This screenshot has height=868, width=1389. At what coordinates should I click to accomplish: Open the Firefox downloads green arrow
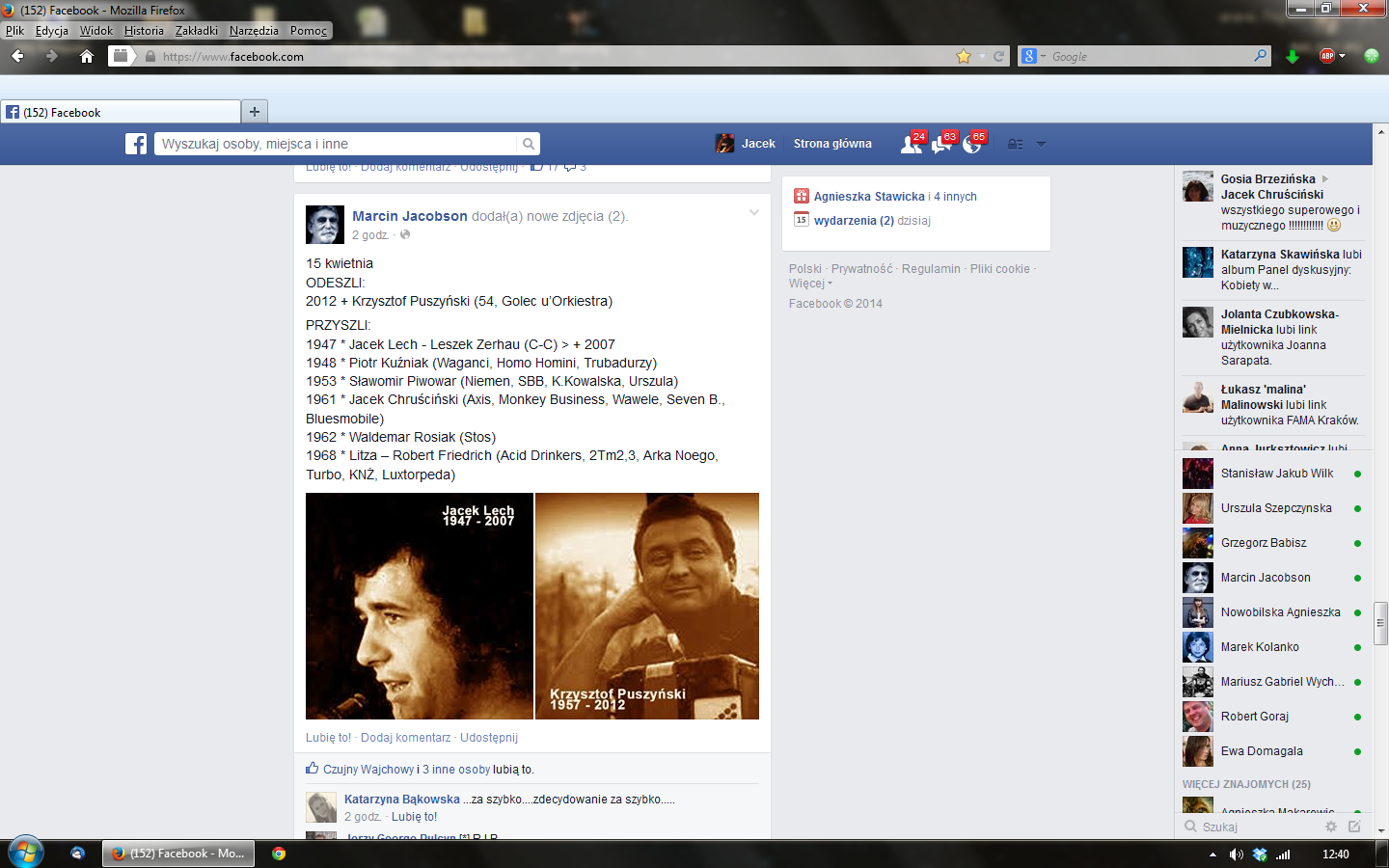(1293, 57)
